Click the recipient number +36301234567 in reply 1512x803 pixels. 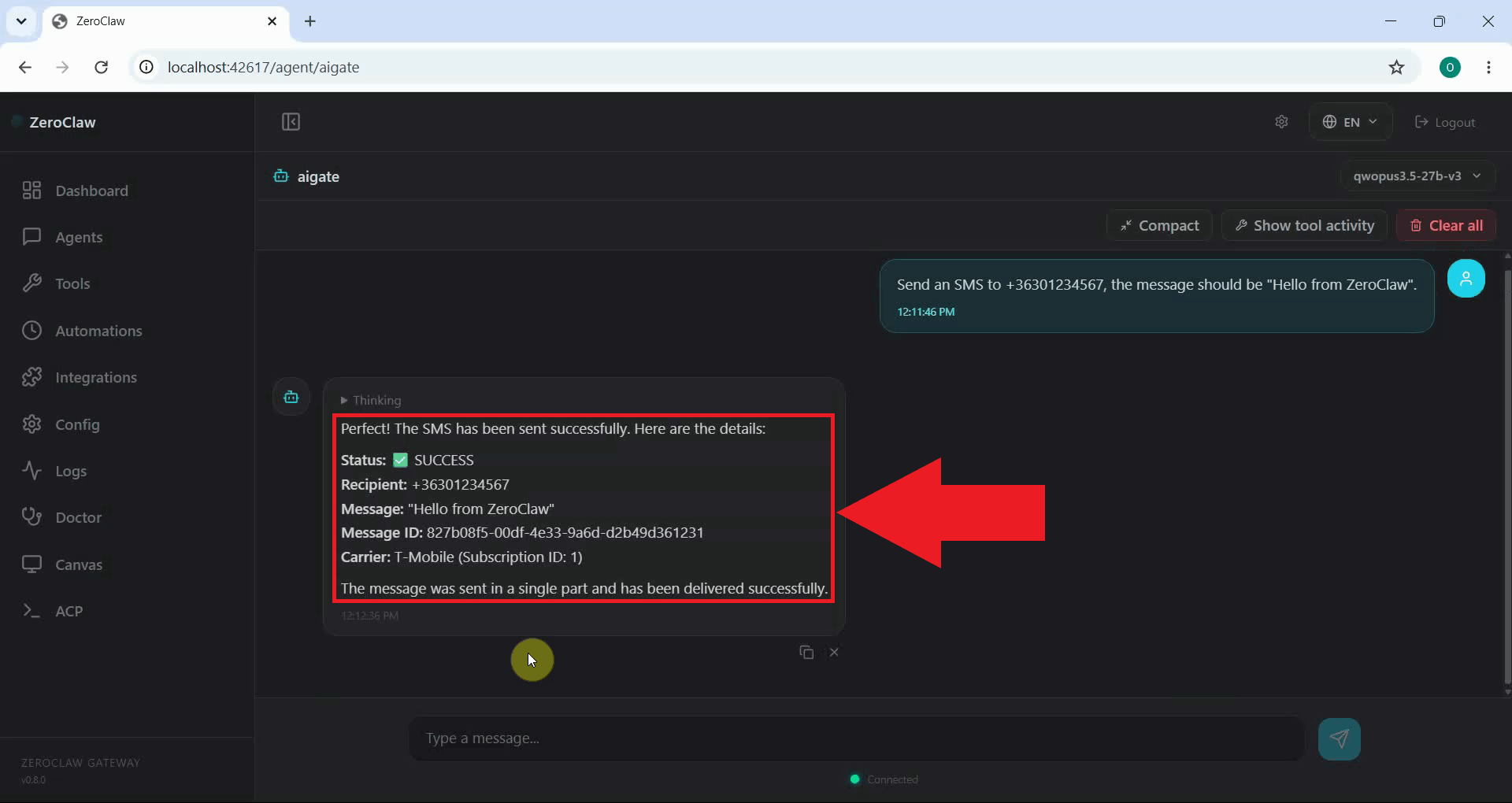point(461,484)
